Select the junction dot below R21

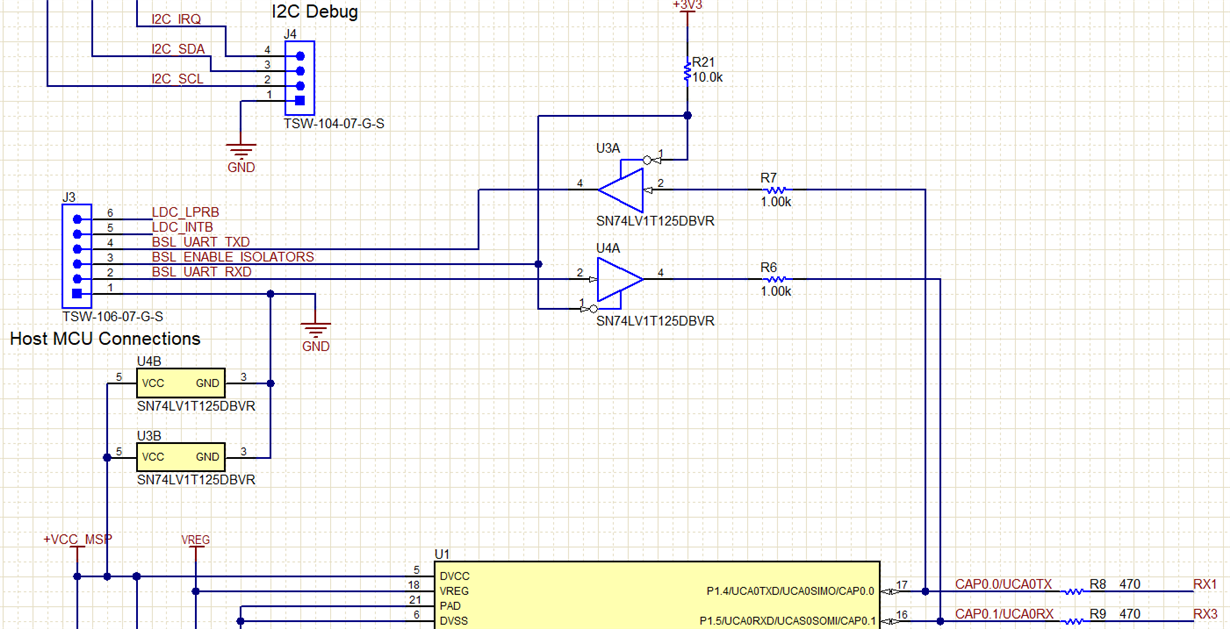click(x=687, y=116)
